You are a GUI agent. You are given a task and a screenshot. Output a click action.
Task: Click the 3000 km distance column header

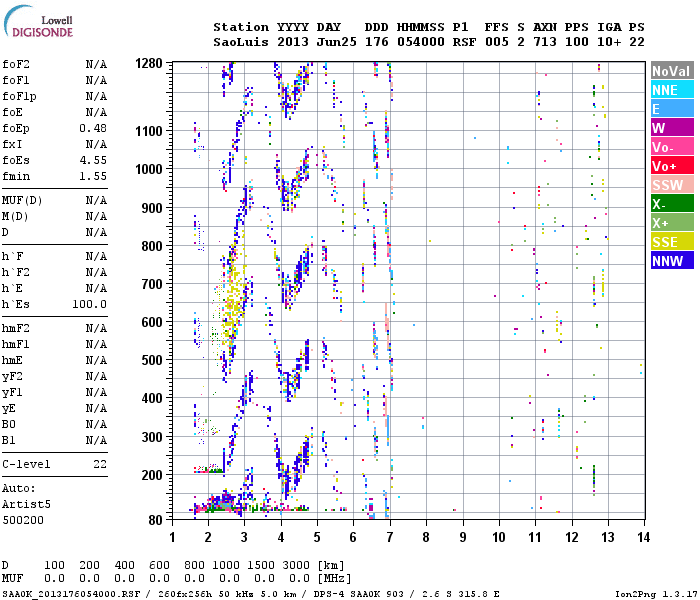296,566
